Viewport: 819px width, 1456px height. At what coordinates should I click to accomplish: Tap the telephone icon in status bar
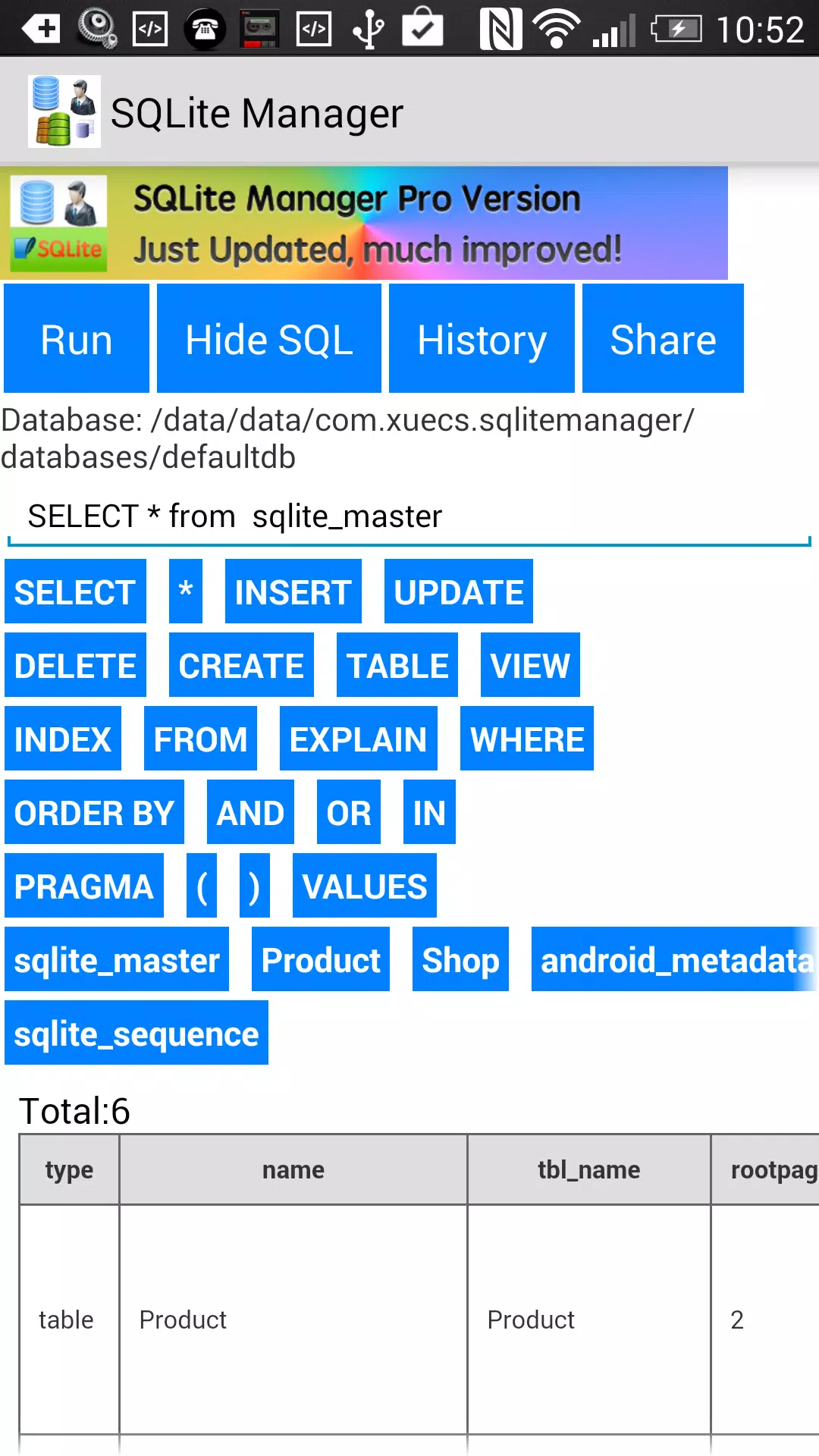(x=205, y=30)
